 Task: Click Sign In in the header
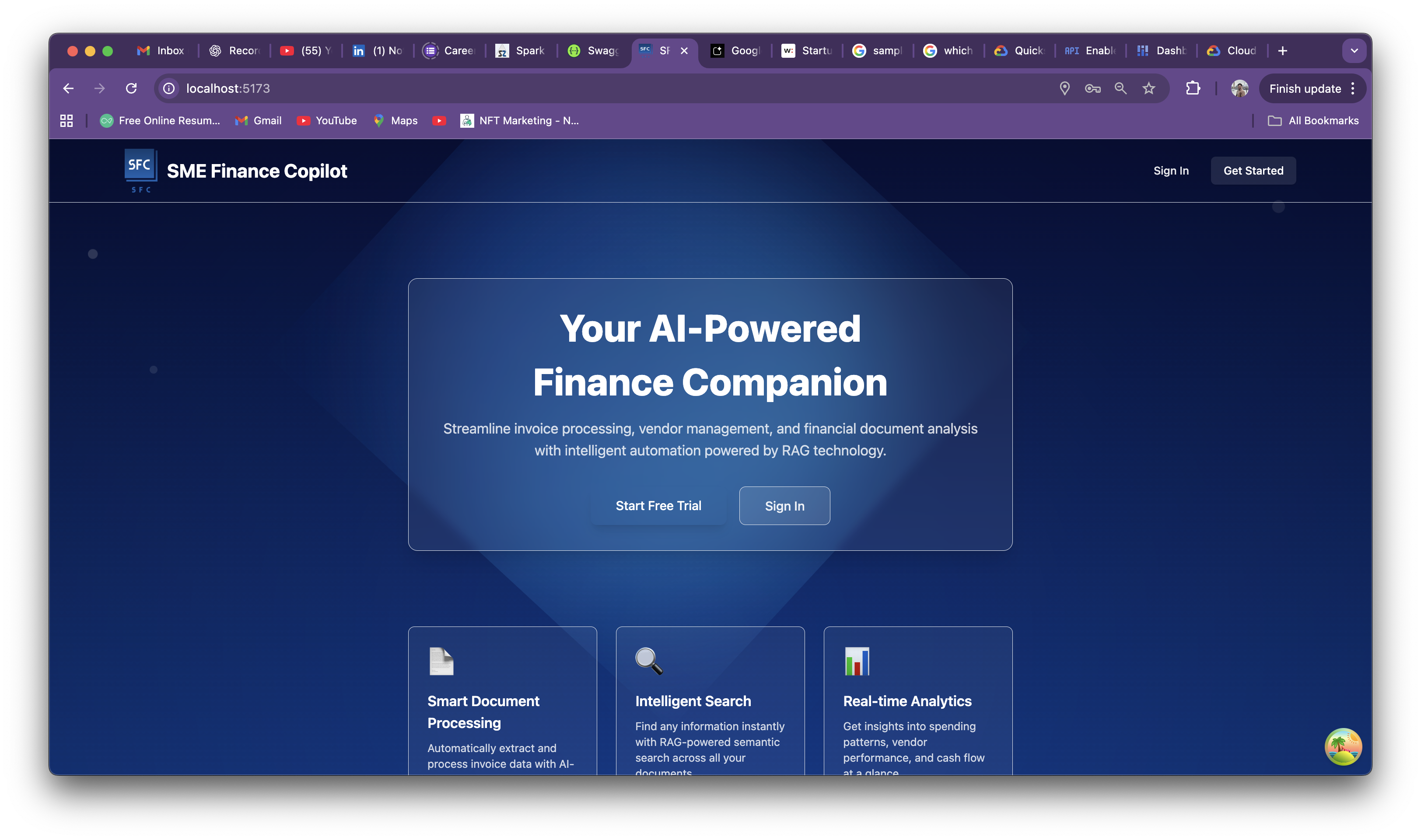click(1171, 171)
